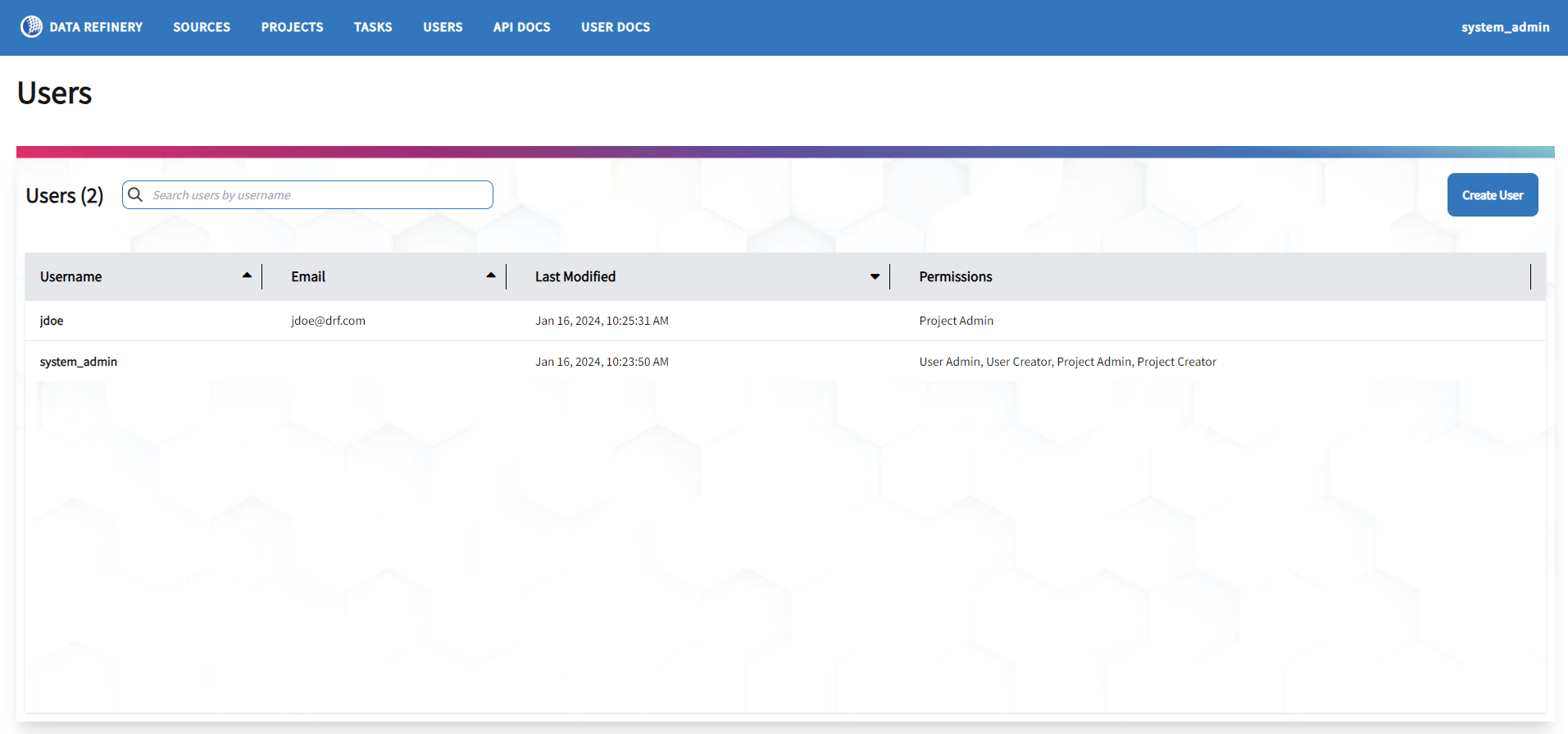Select Users in the navigation bar

[x=443, y=27]
